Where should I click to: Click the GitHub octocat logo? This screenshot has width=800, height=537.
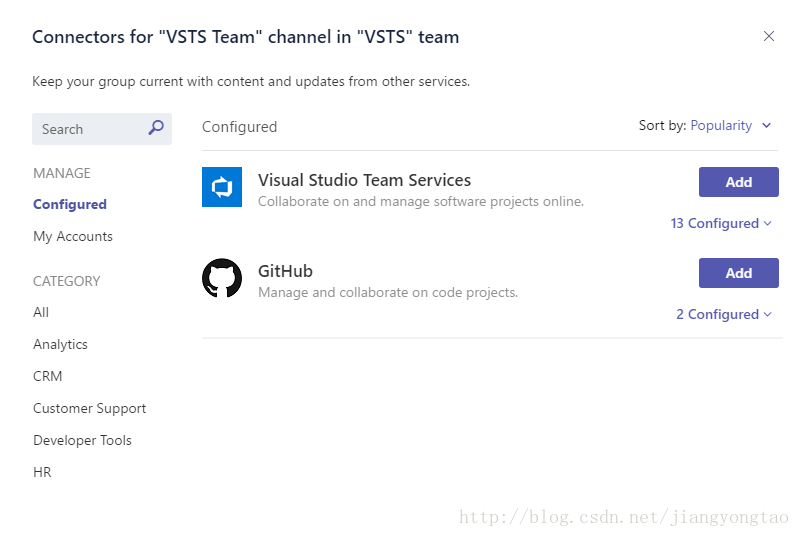pos(222,278)
